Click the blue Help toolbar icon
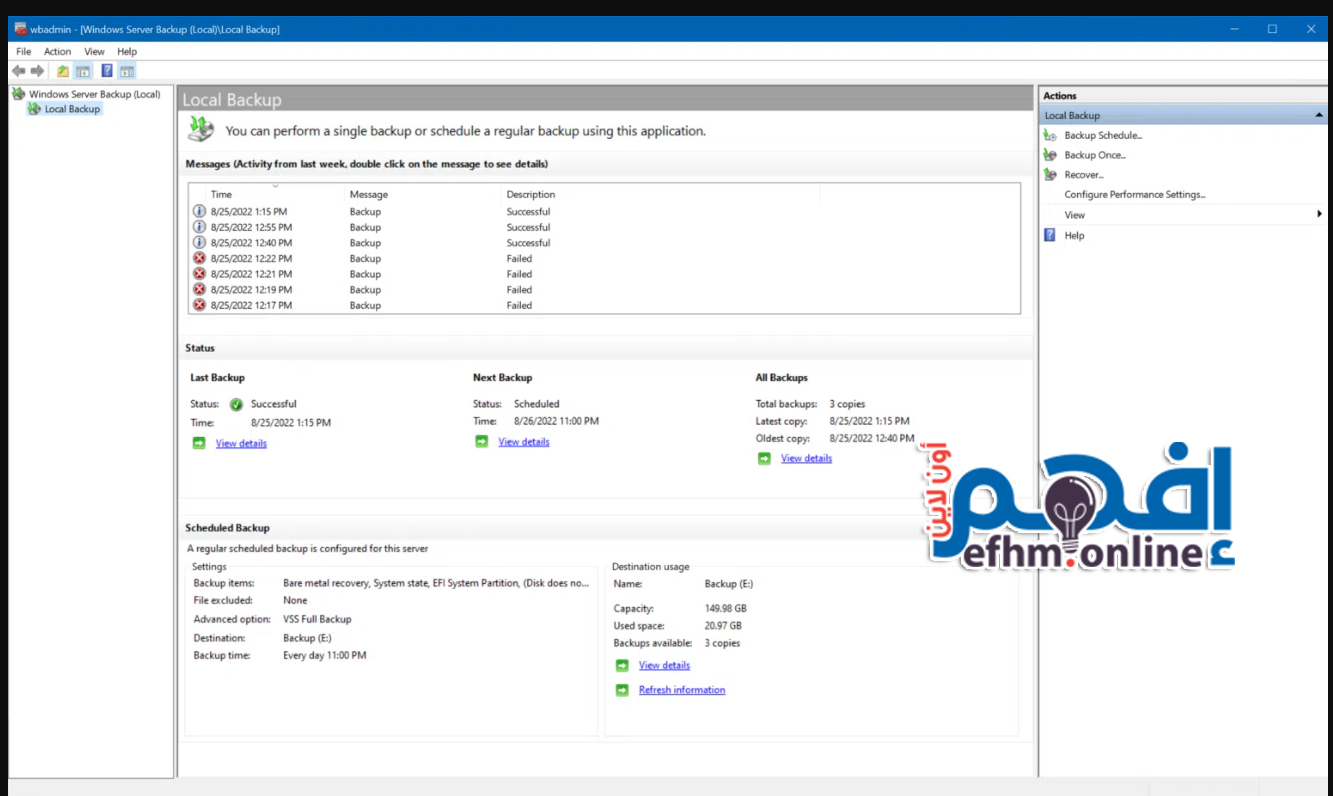Screen dimensions: 1333x796 click(107, 71)
